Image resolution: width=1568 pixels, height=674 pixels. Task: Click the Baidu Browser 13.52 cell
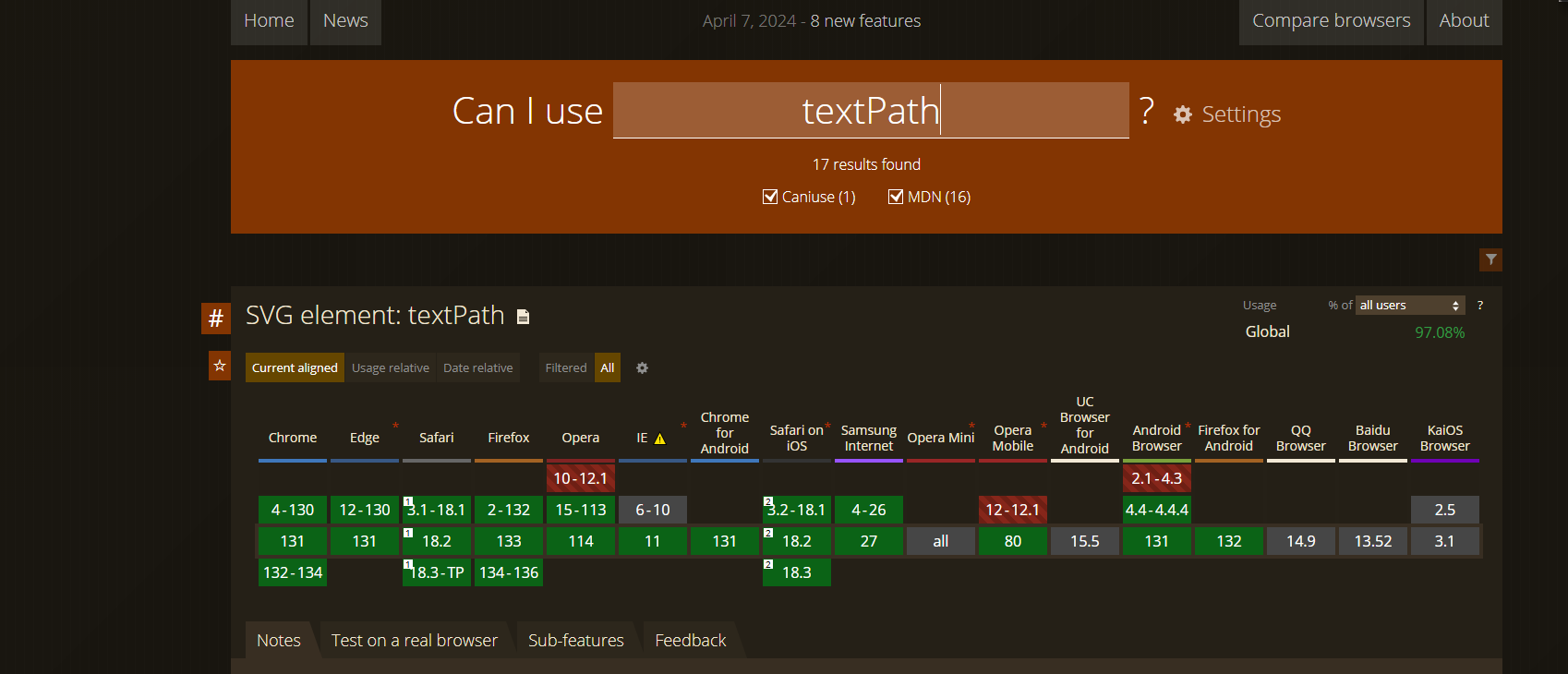[x=1373, y=541]
